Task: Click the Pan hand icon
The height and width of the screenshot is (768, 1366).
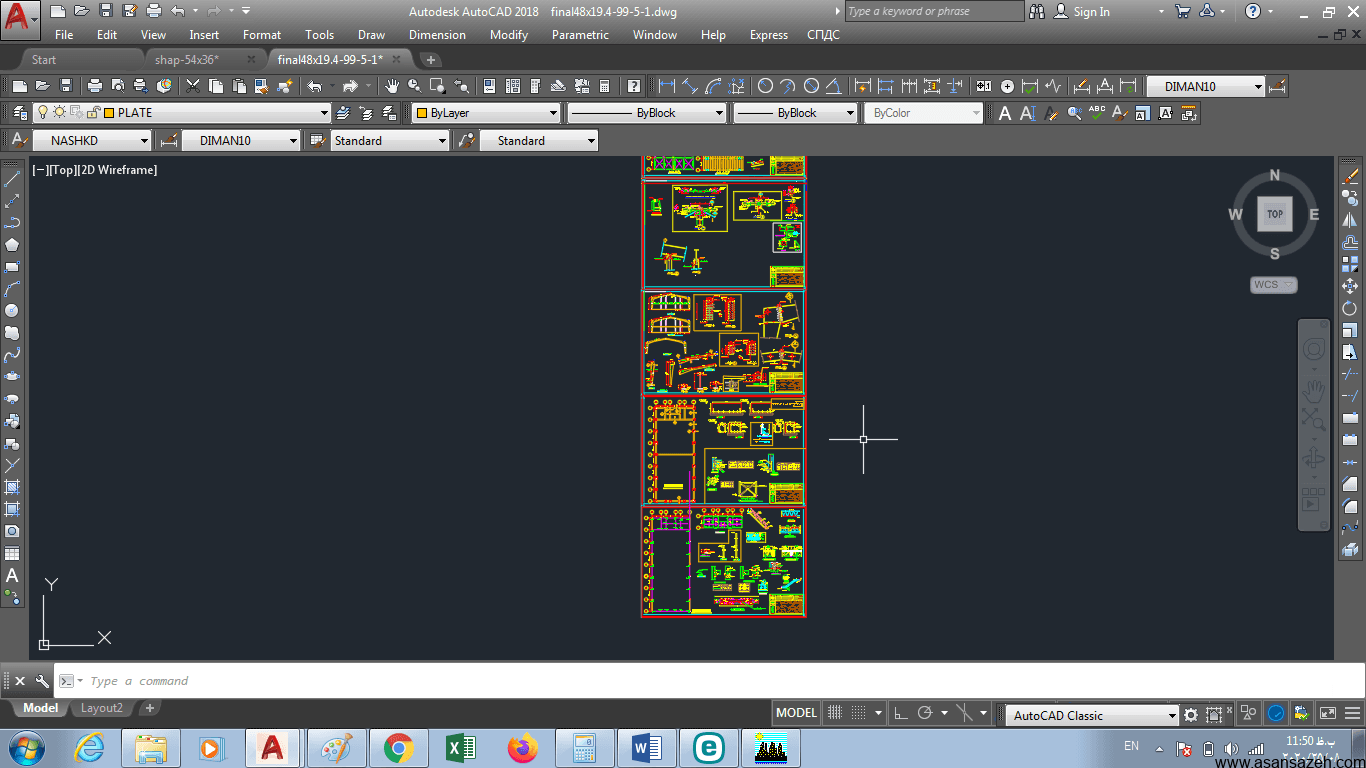Action: (x=392, y=86)
